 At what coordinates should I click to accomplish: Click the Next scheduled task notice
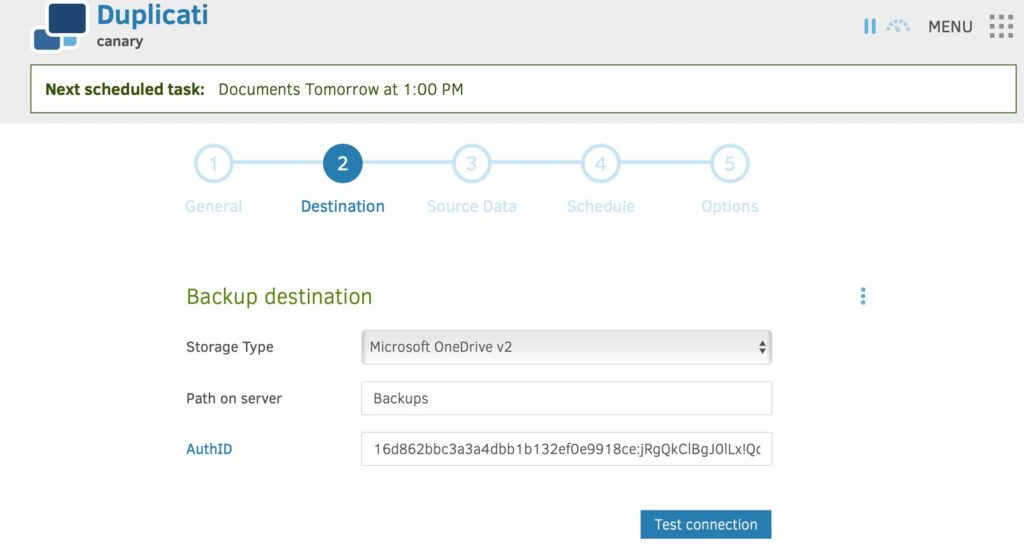(523, 89)
